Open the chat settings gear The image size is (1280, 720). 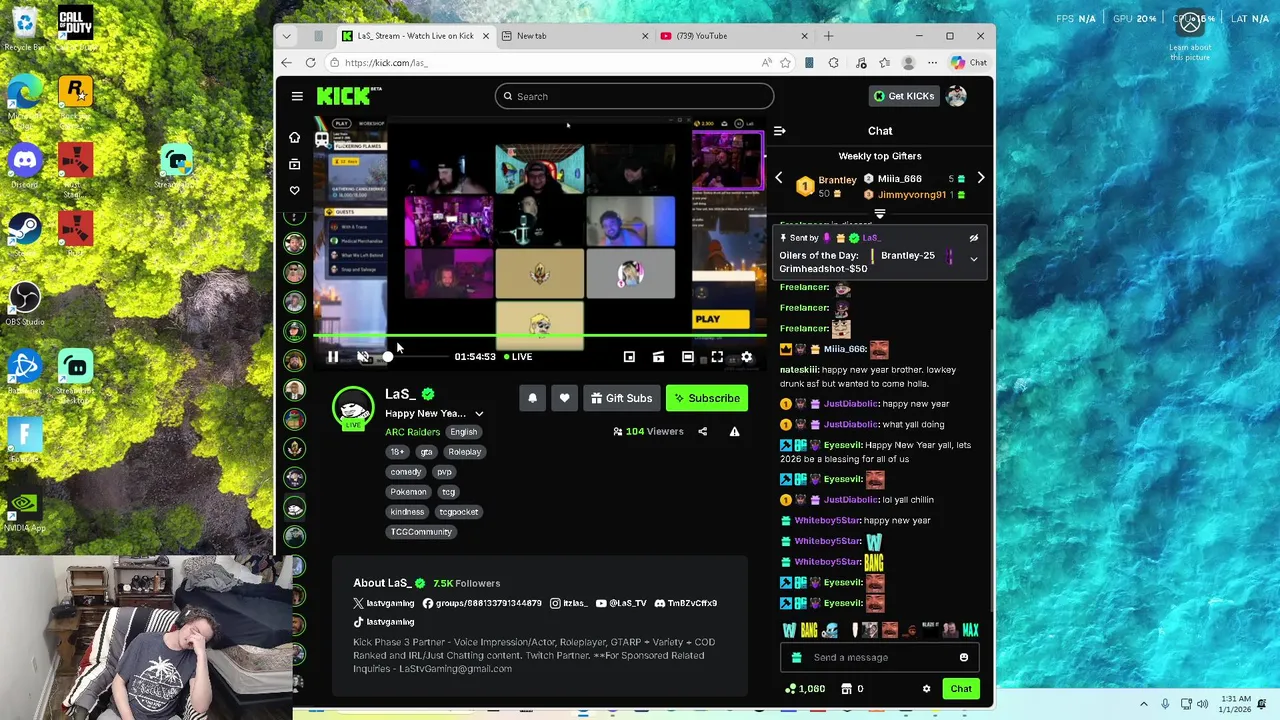coord(926,689)
